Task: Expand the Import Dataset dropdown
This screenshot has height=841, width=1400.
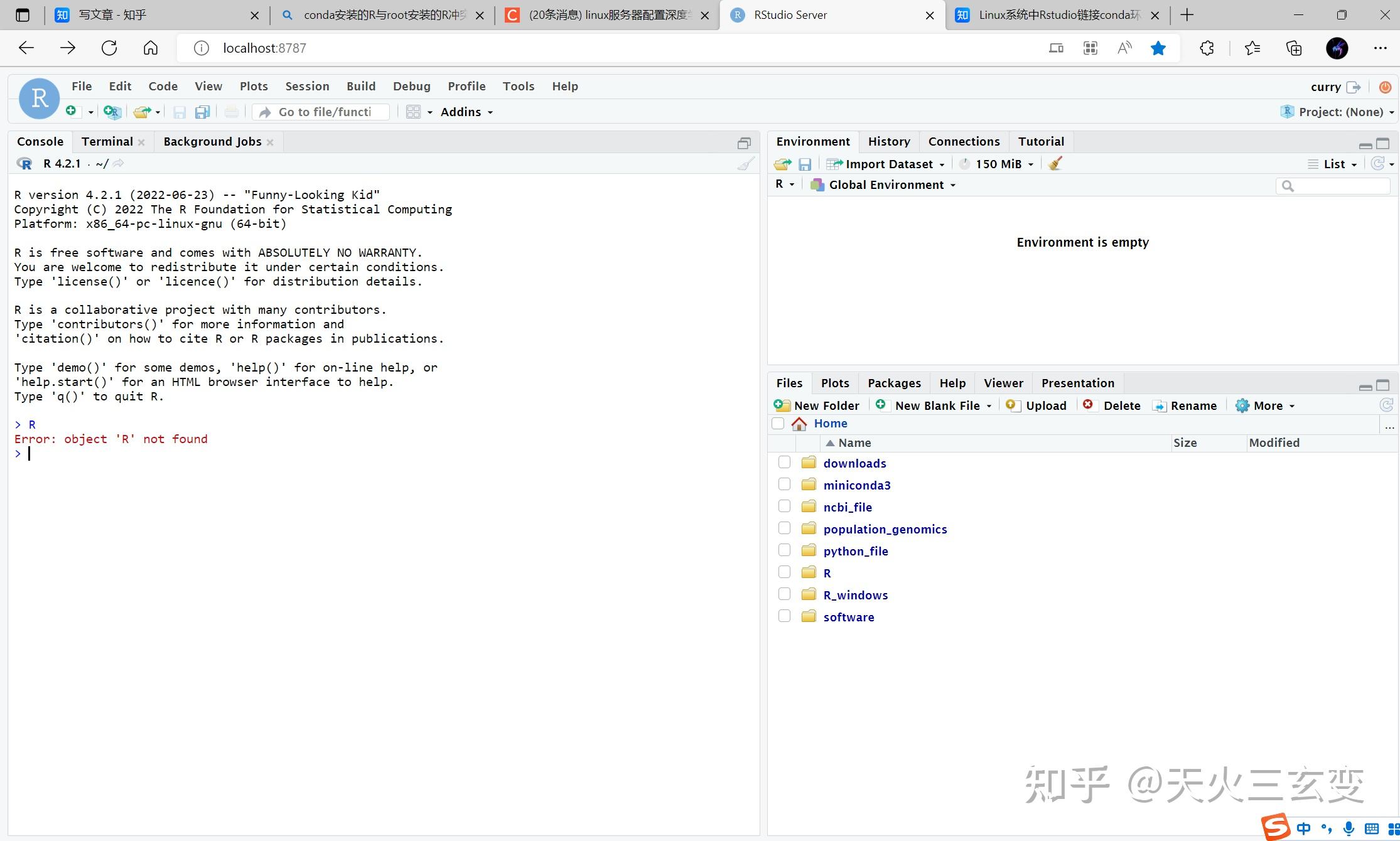Action: (886, 164)
